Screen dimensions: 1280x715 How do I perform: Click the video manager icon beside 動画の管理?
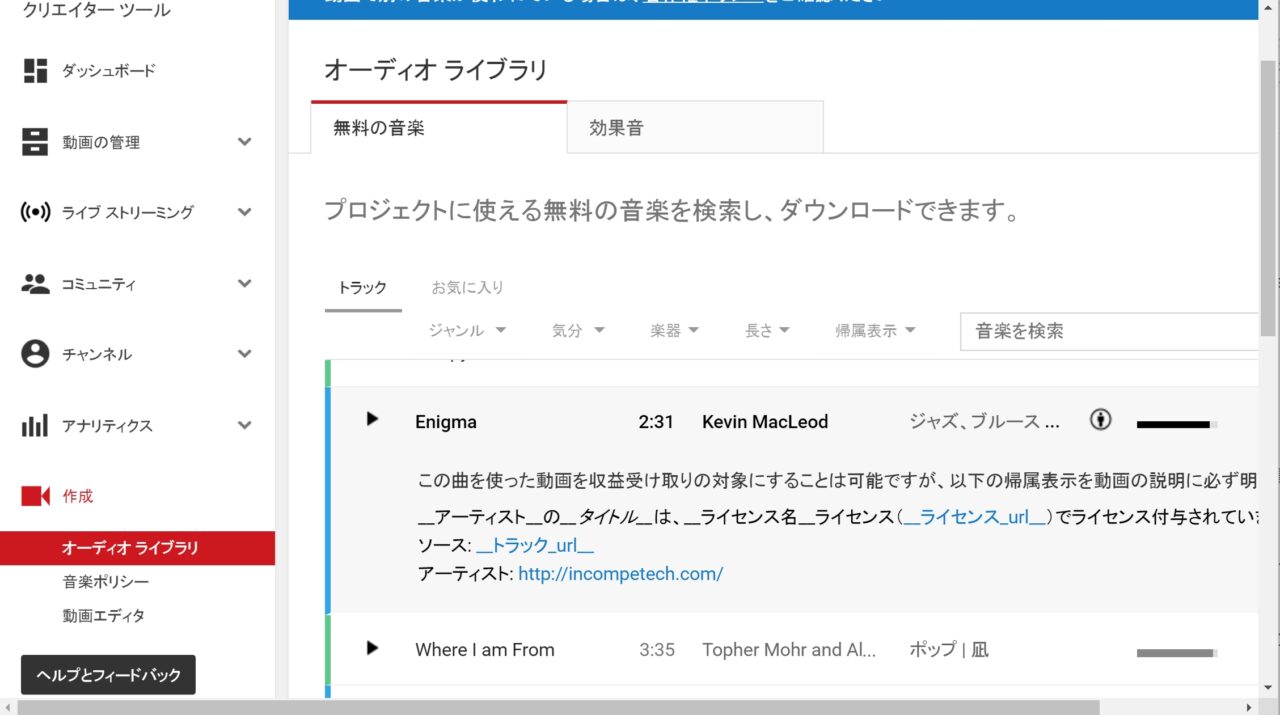tap(35, 142)
